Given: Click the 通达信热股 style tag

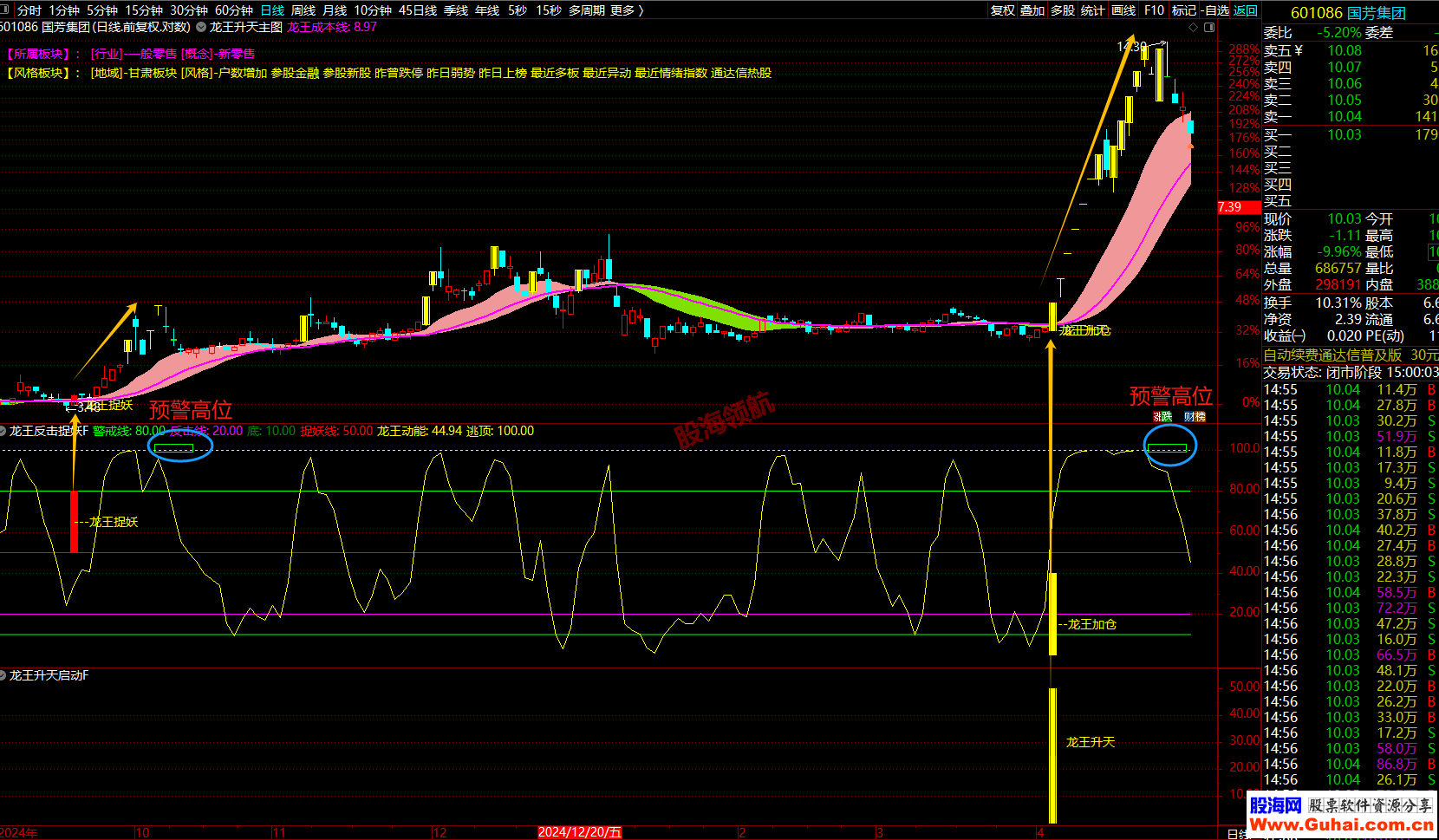Looking at the screenshot, I should [741, 73].
